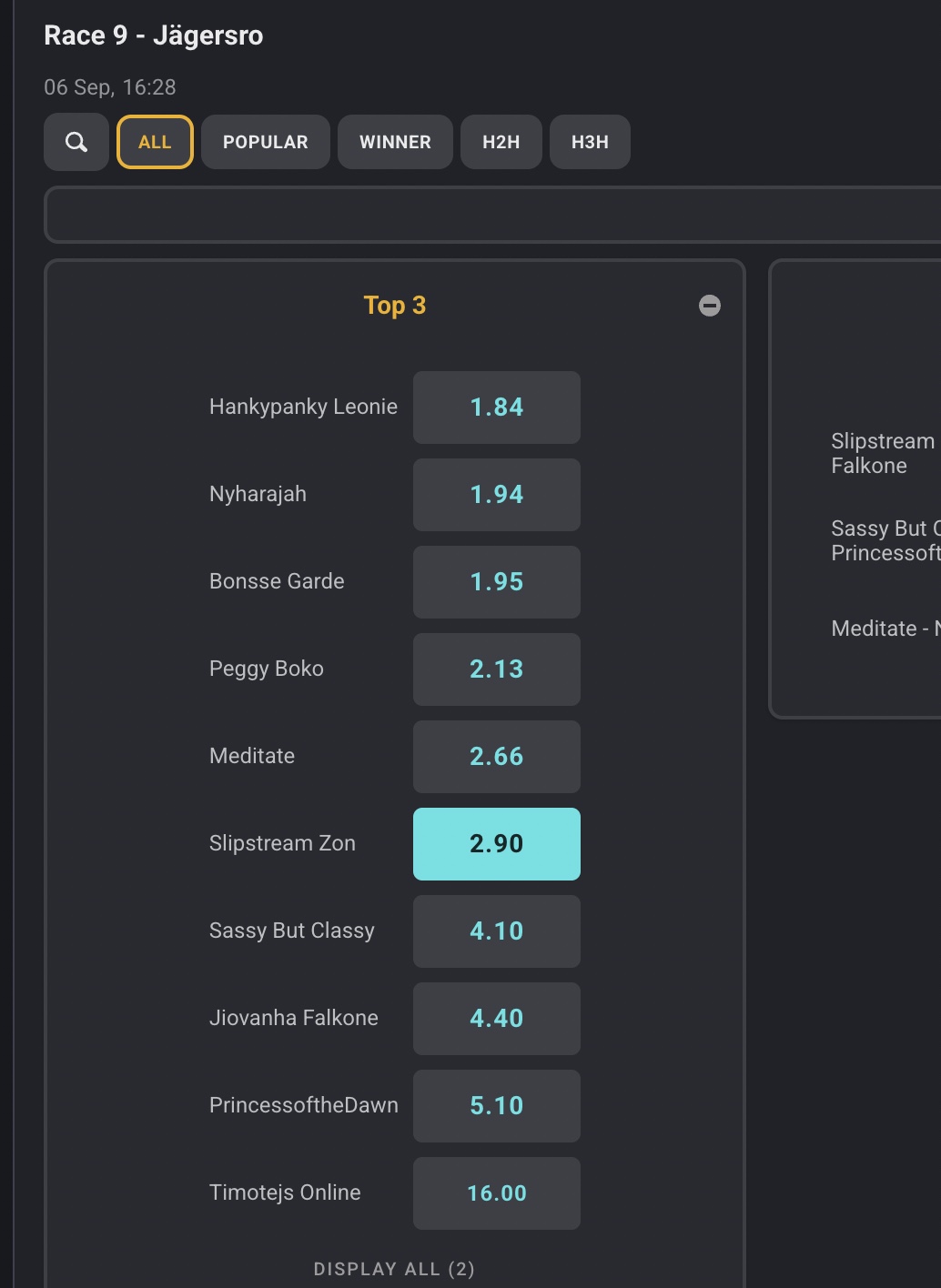941x1288 pixels.
Task: Open the search magnifier icon
Action: click(x=76, y=142)
